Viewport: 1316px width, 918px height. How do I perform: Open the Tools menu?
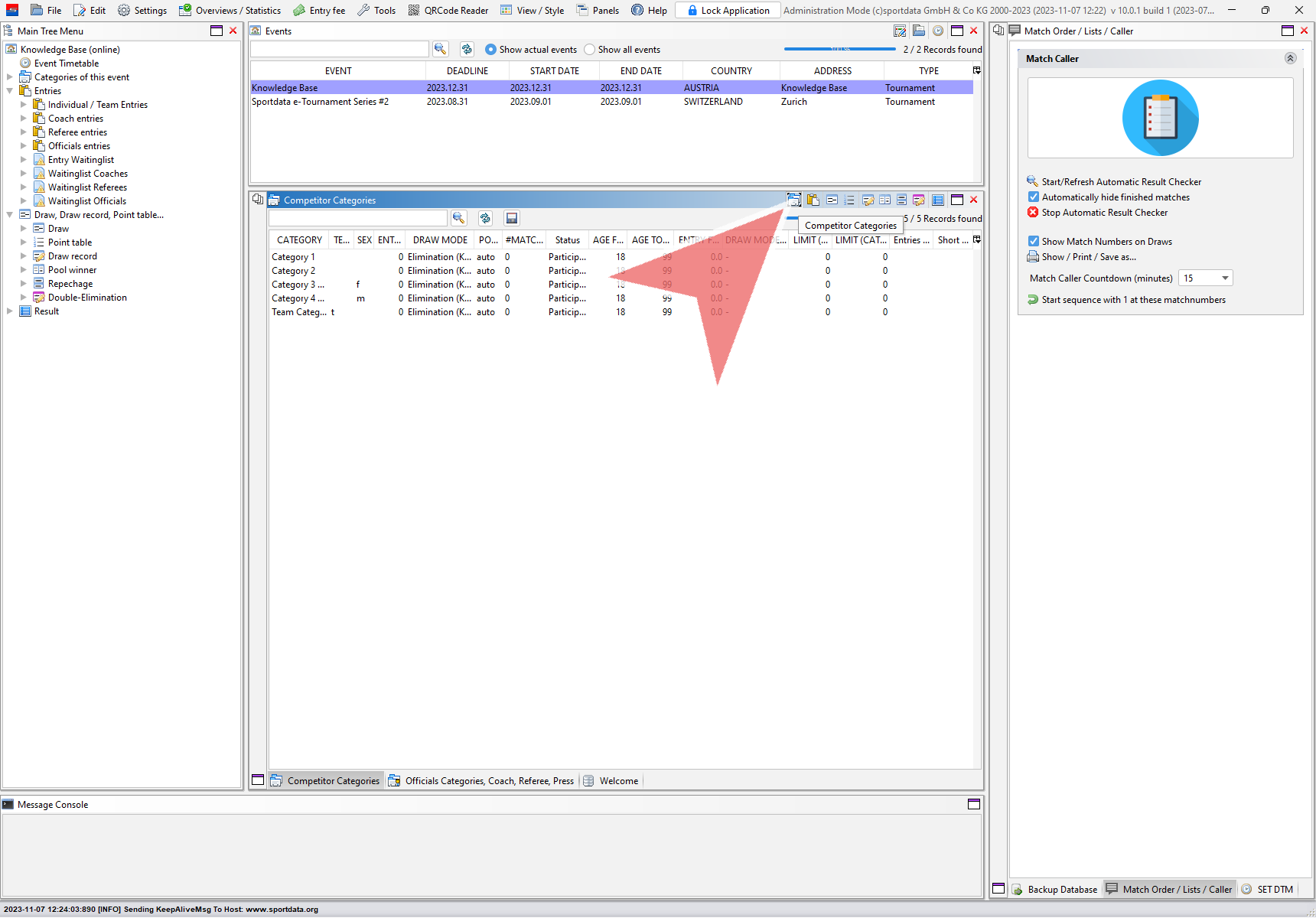click(376, 11)
